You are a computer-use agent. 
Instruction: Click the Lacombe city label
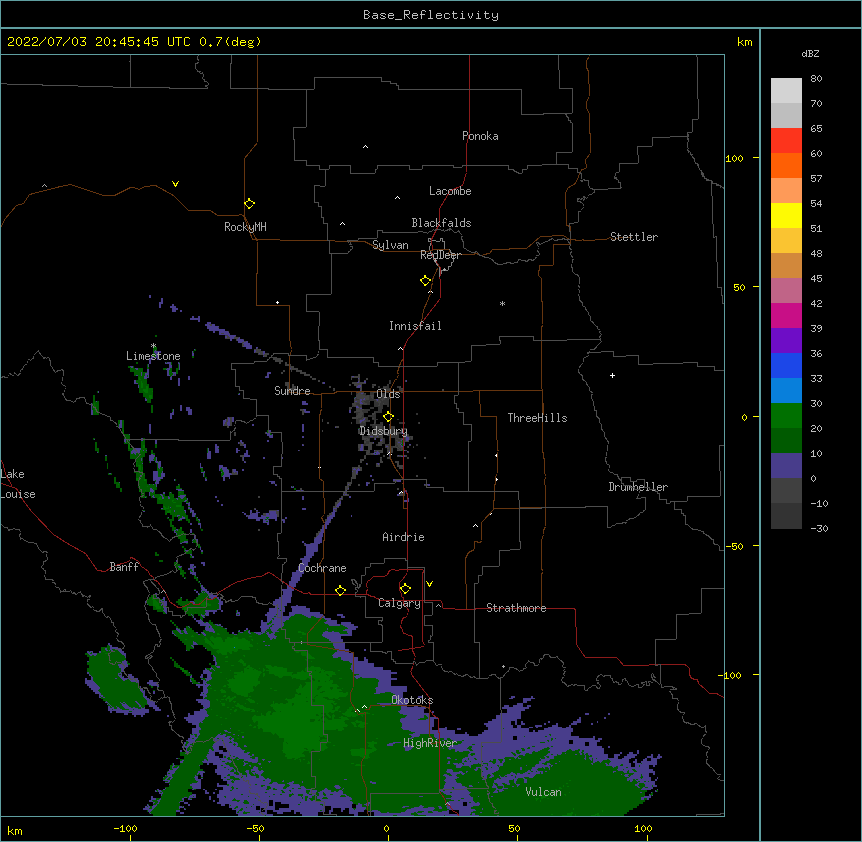click(450, 191)
